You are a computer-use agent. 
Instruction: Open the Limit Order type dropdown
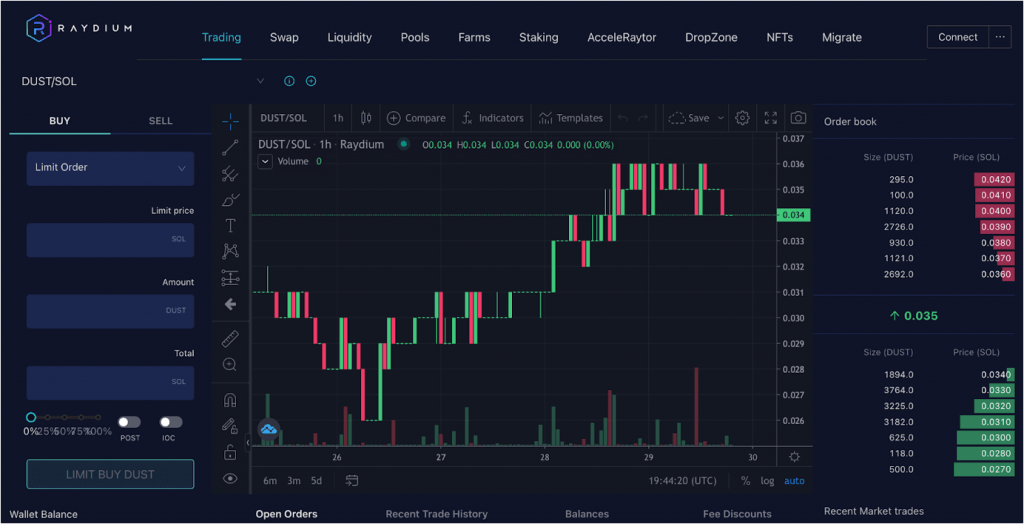110,168
